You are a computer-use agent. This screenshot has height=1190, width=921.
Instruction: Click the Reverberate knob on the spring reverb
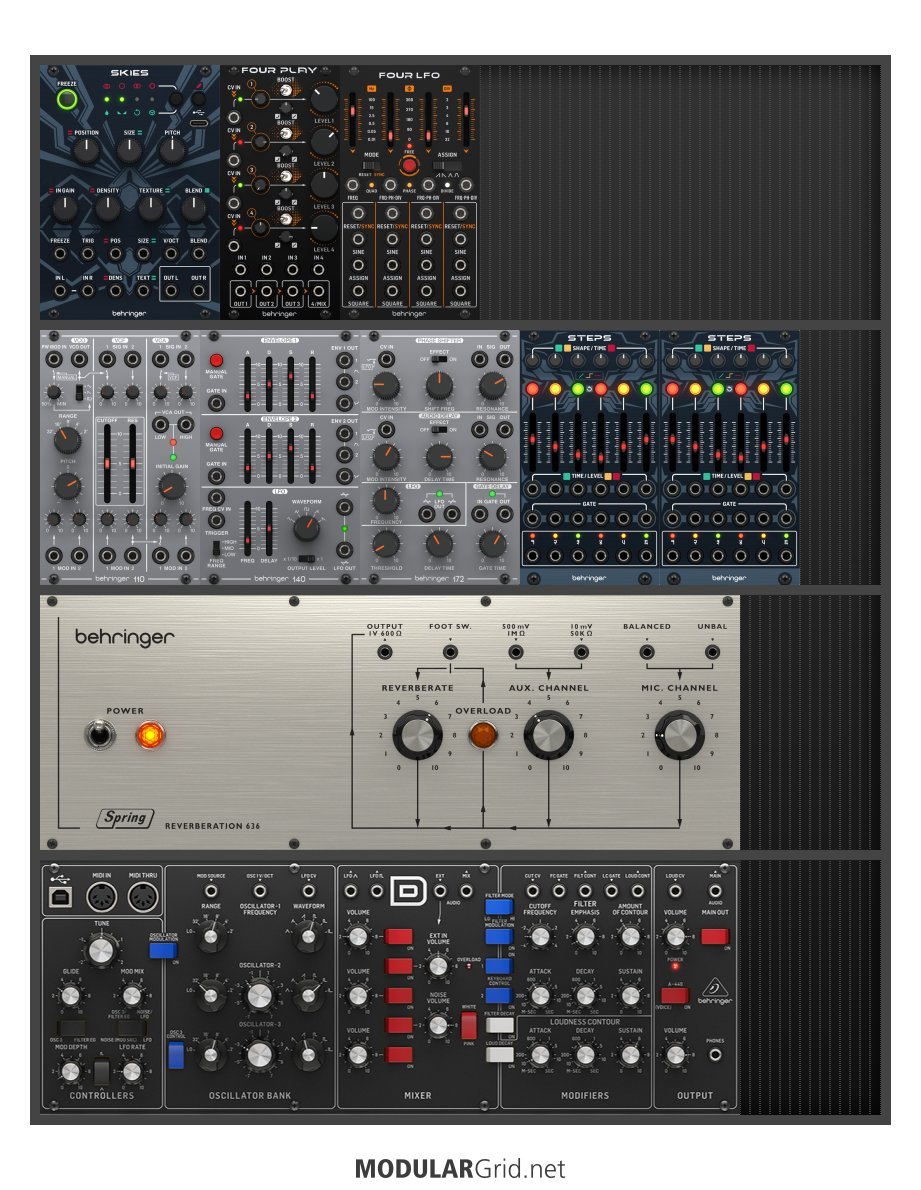[417, 735]
